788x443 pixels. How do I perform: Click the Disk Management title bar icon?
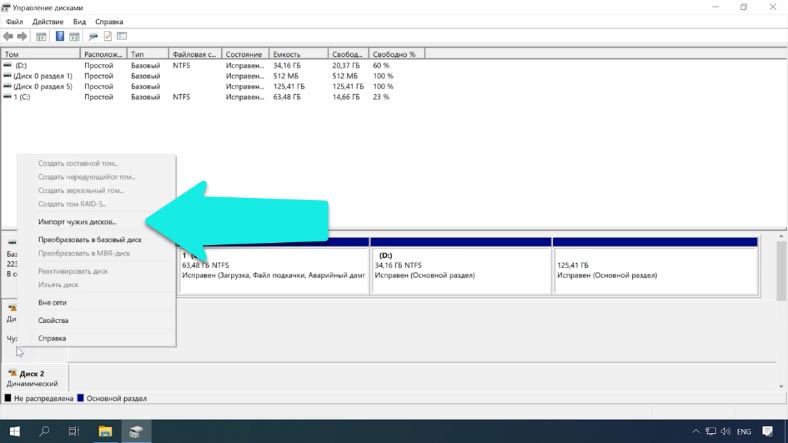click(x=6, y=8)
